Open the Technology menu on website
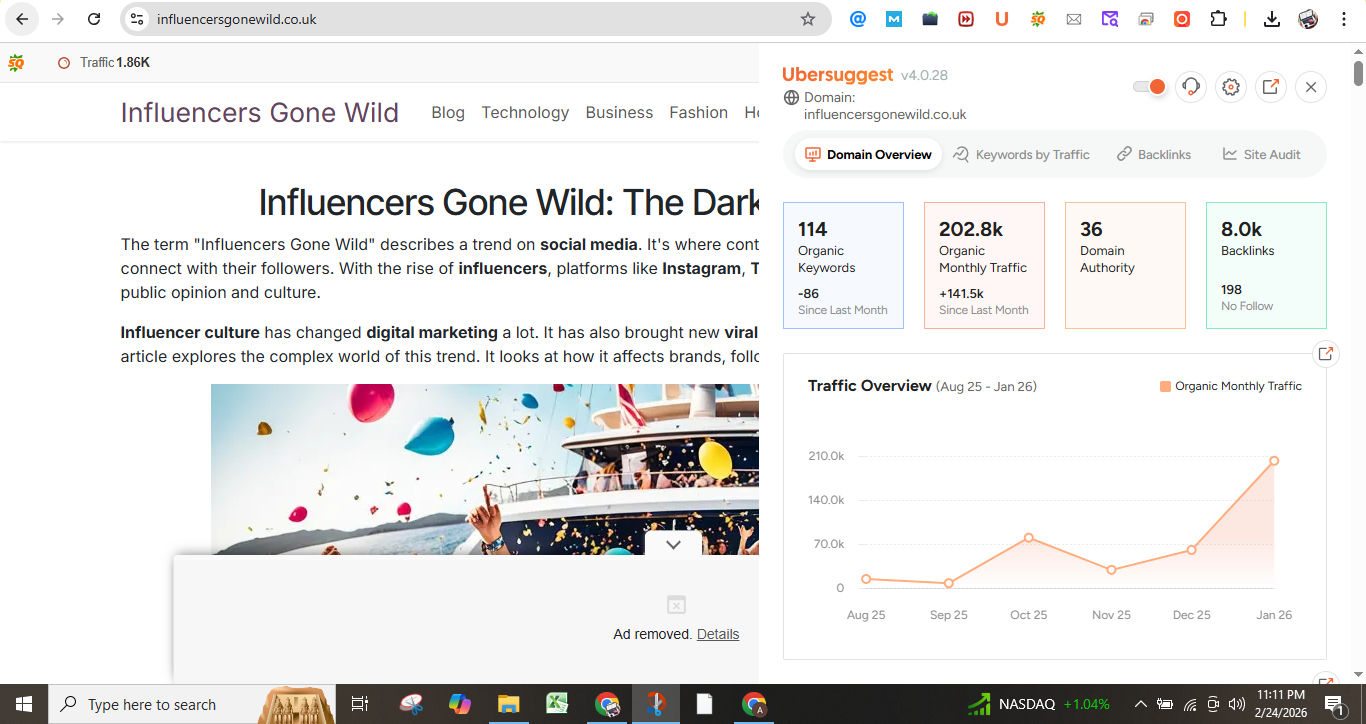Viewport: 1366px width, 724px height. point(525,113)
